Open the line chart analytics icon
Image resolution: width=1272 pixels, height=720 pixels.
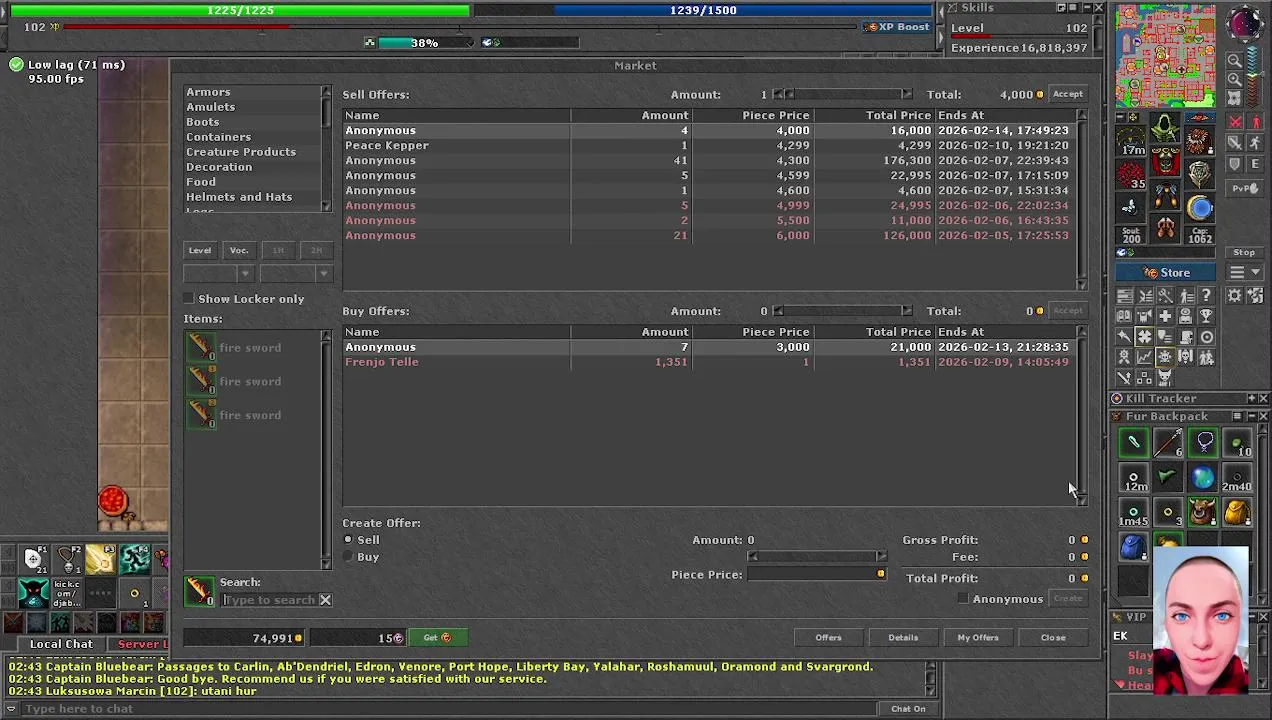(x=1144, y=357)
